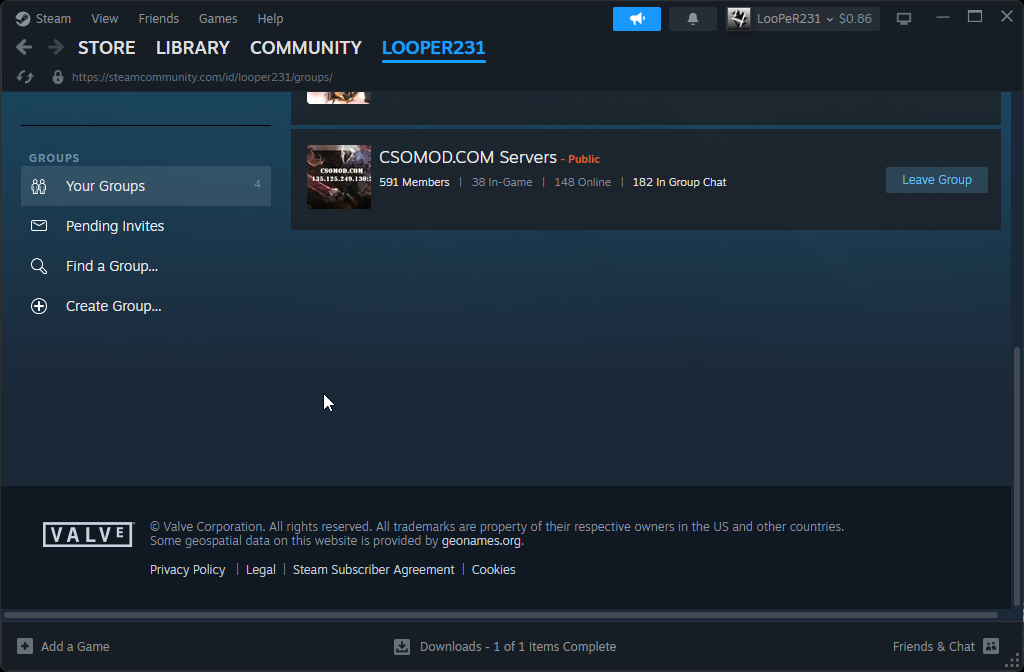Open the Steam menu
This screenshot has width=1024, height=672.
point(44,19)
